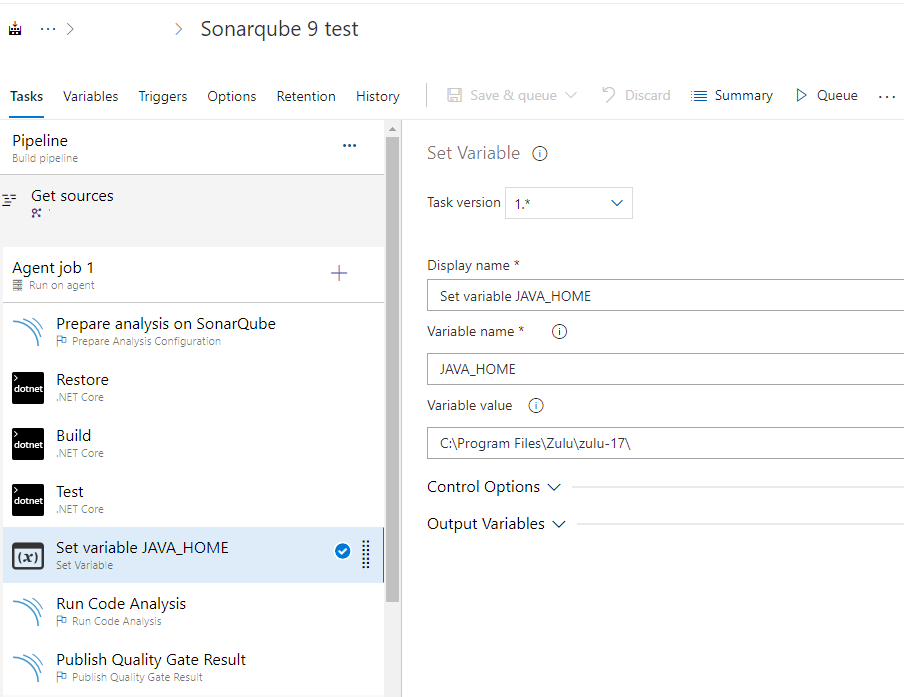Image resolution: width=904 pixels, height=697 pixels.
Task: Toggle the checkmark on Set variable JAVA_HOME
Action: pos(342,551)
